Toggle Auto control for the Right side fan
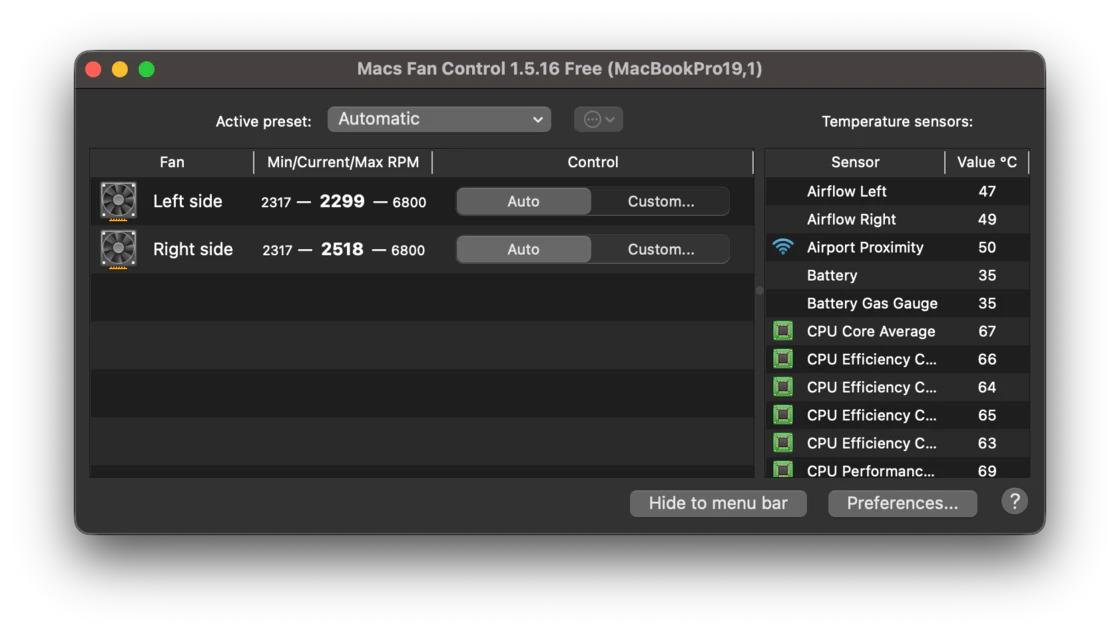 [x=523, y=248]
